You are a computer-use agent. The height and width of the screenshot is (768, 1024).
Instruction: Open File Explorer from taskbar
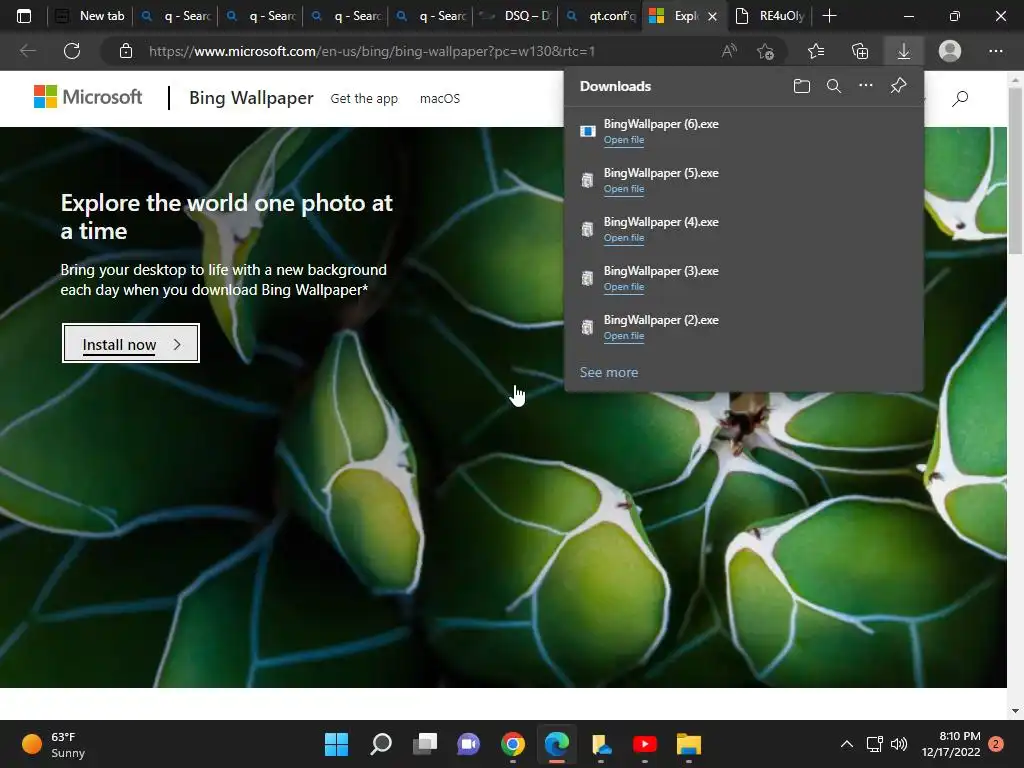click(688, 744)
